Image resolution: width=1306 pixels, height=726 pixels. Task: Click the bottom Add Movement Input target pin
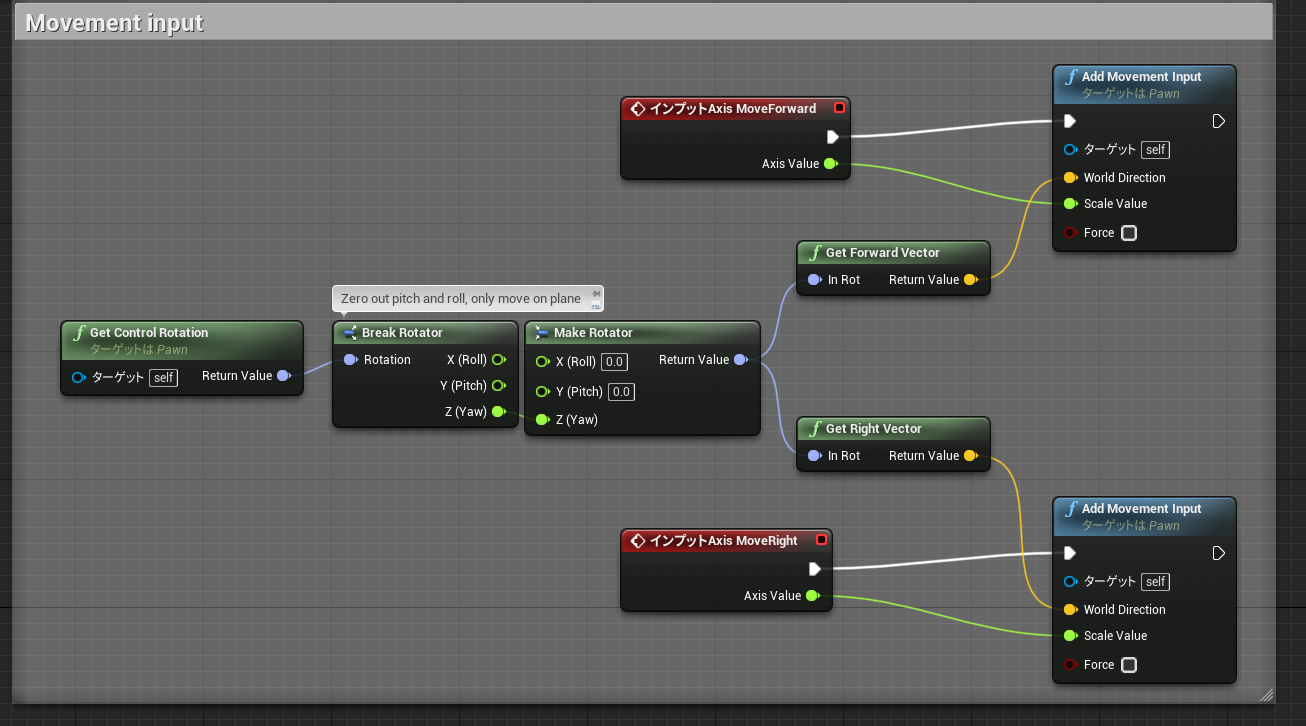pos(1071,581)
